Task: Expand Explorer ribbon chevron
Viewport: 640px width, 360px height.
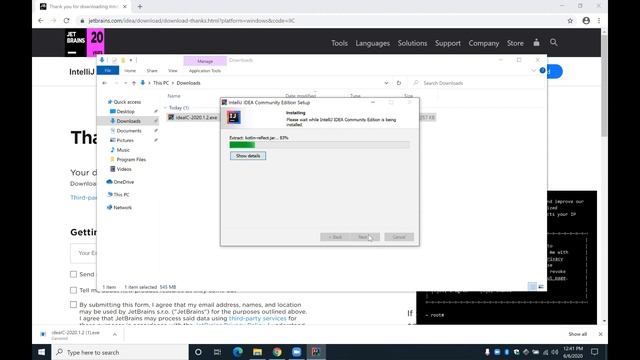Action: pos(533,71)
